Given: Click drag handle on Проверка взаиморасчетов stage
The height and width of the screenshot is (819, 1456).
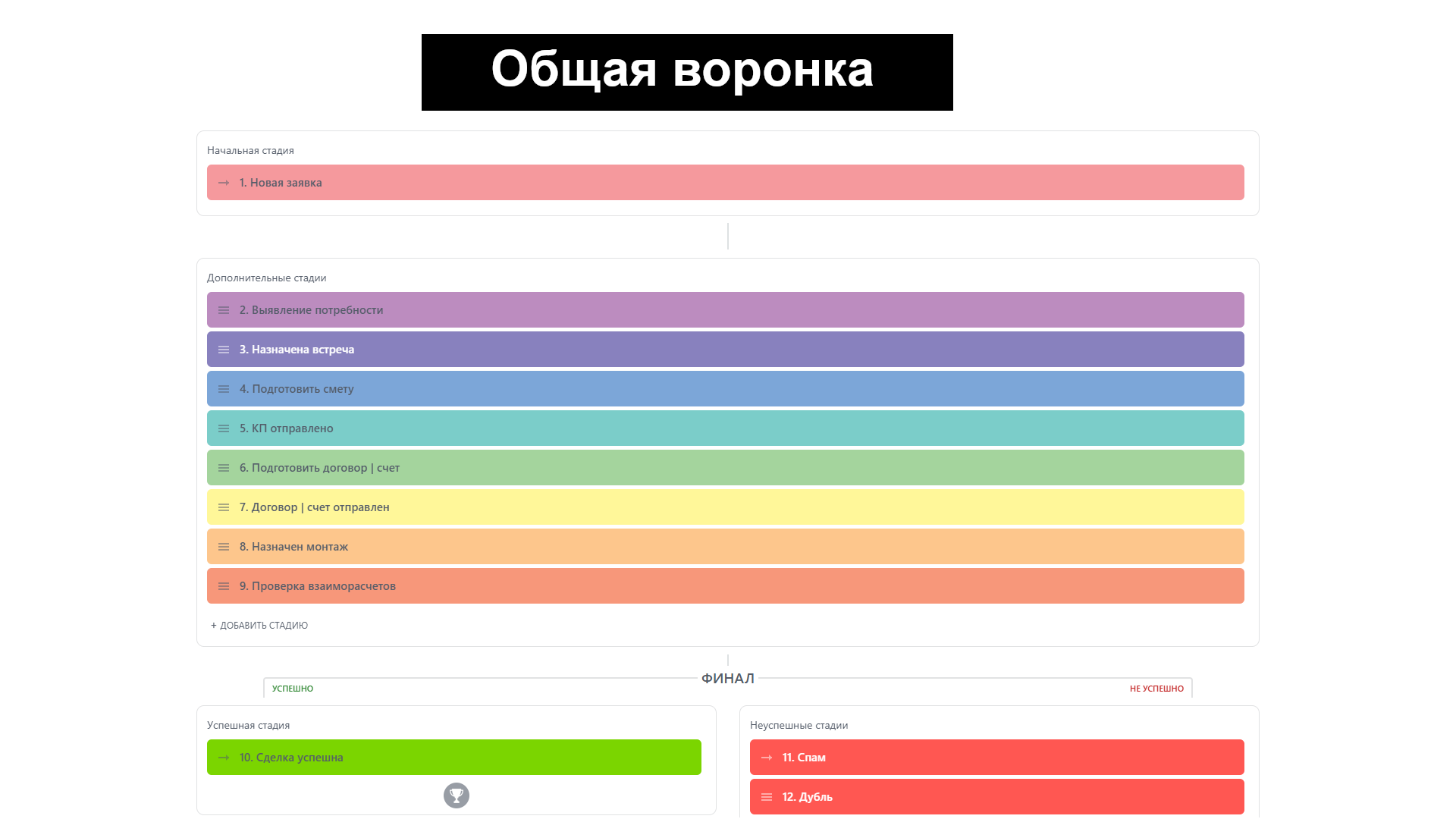Looking at the screenshot, I should [224, 586].
